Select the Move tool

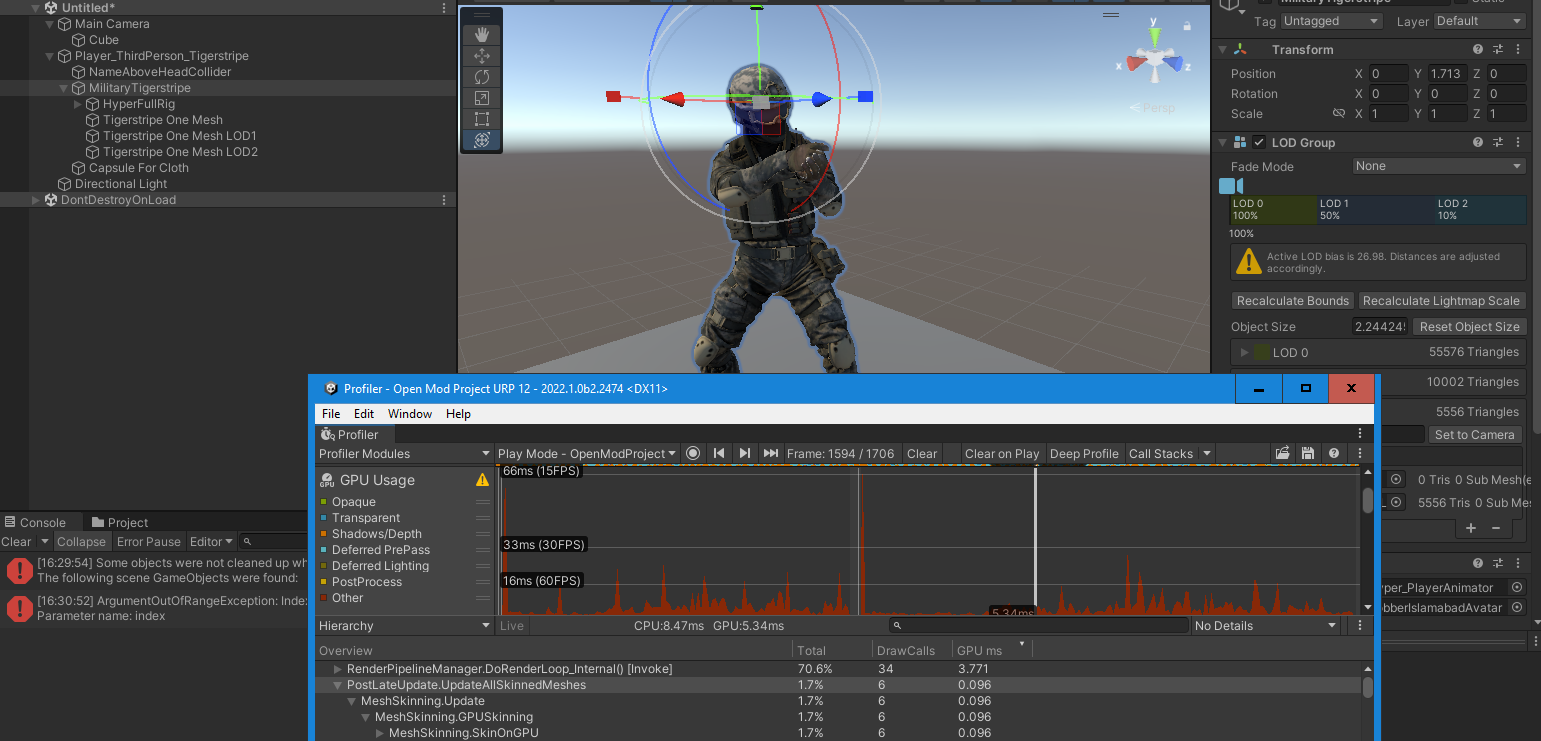[481, 56]
